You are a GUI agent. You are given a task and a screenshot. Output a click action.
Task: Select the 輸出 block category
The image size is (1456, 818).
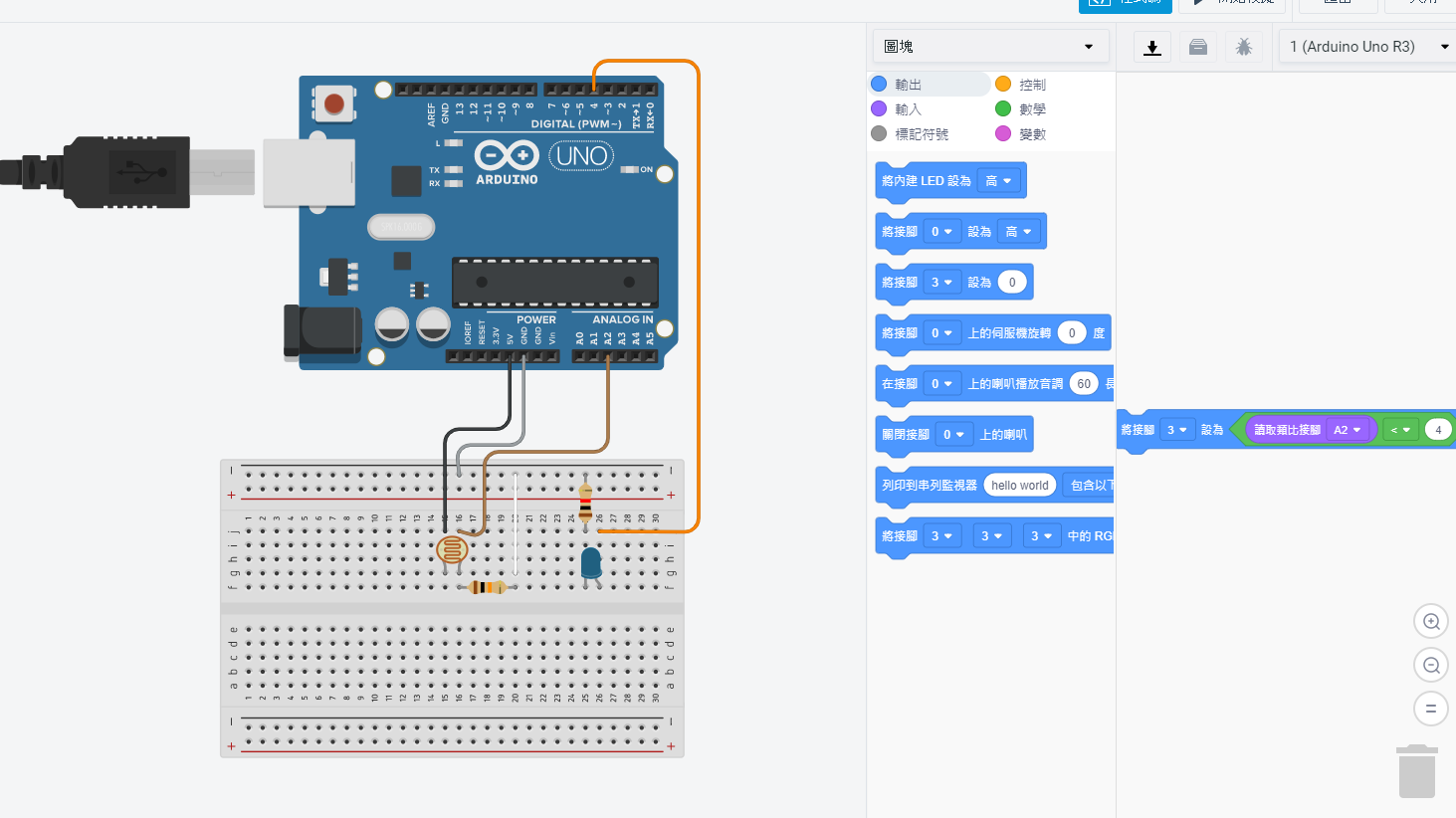pos(908,85)
